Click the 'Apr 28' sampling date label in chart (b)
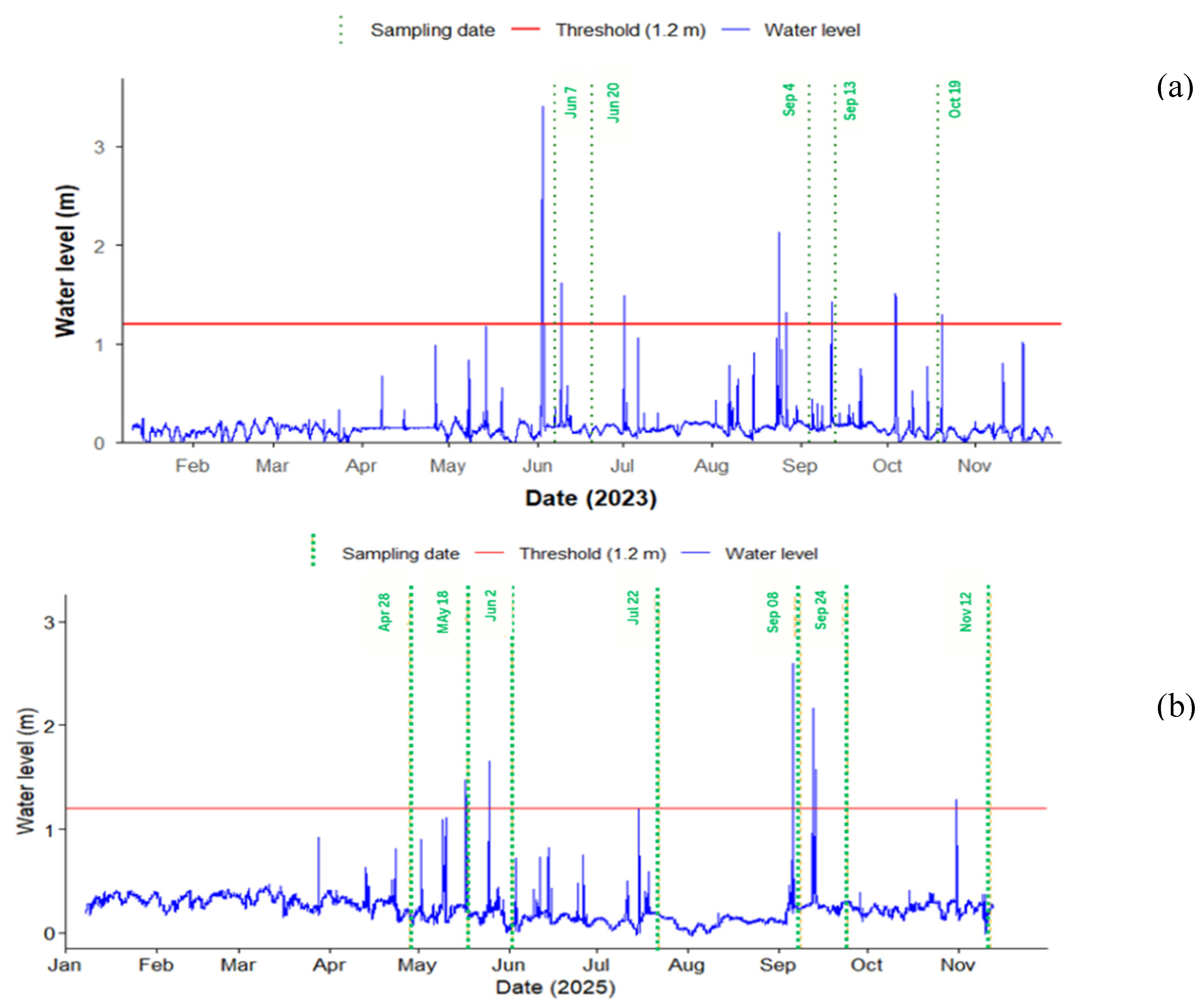The width and height of the screenshot is (1204, 1007). [x=384, y=612]
